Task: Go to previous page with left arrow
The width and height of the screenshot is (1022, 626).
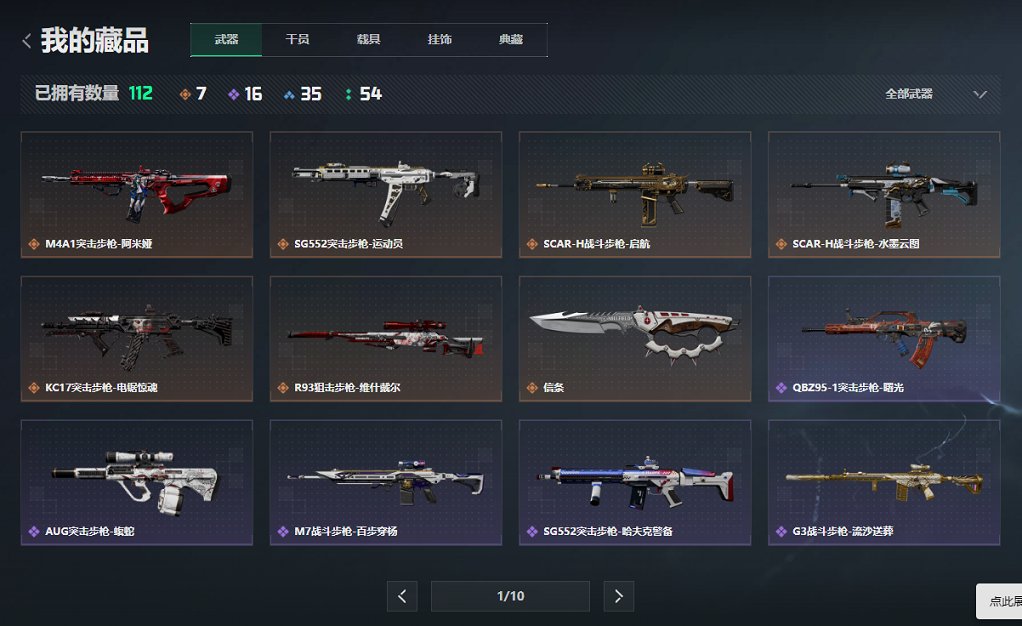Action: pyautogui.click(x=402, y=596)
